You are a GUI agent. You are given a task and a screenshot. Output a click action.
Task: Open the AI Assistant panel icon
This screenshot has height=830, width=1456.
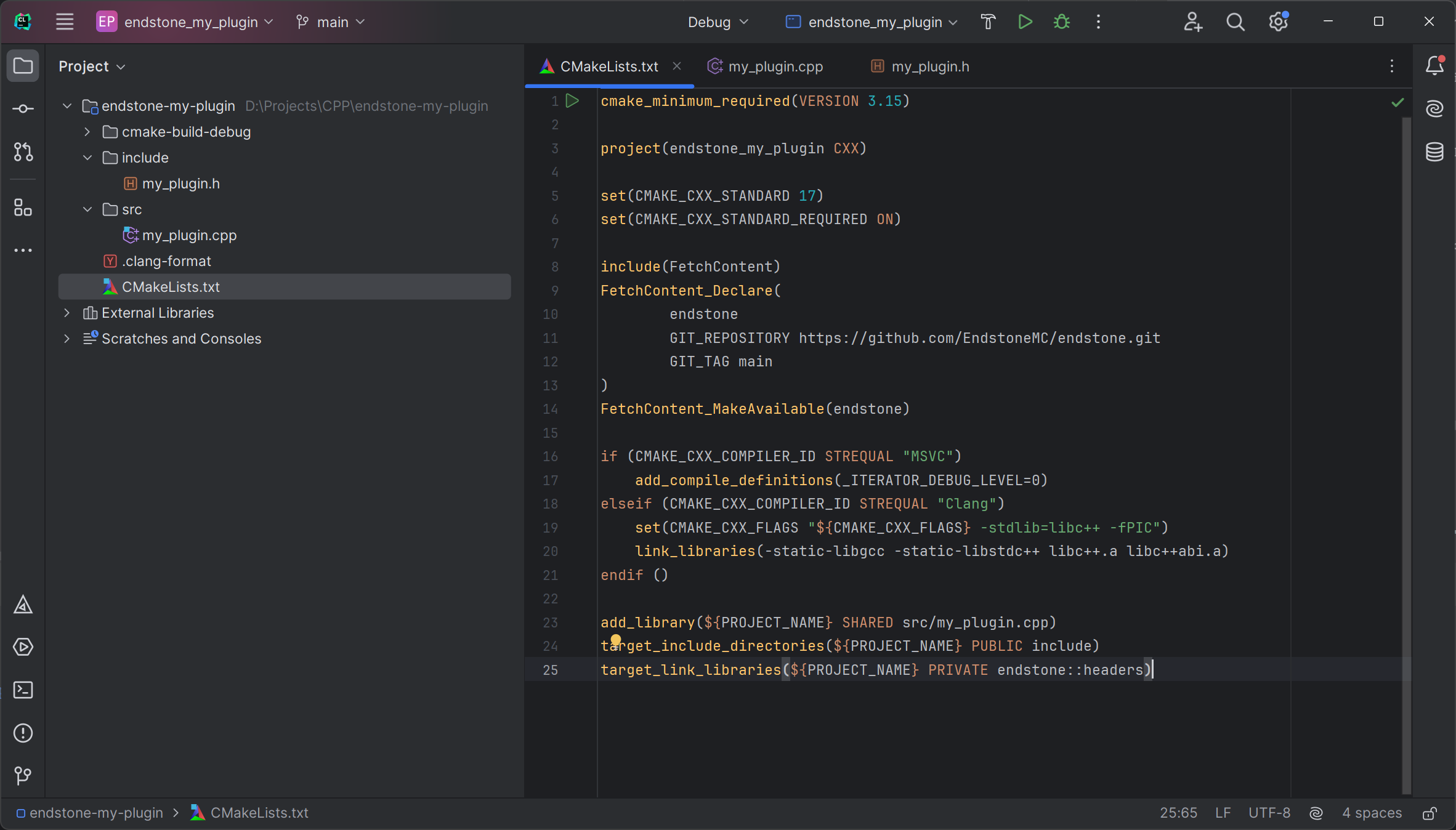click(1434, 109)
